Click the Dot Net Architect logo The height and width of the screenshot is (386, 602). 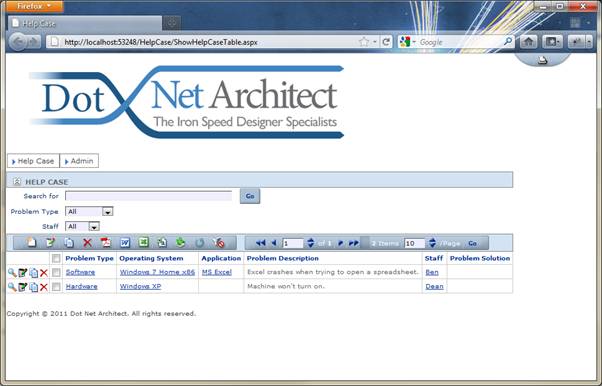(187, 102)
